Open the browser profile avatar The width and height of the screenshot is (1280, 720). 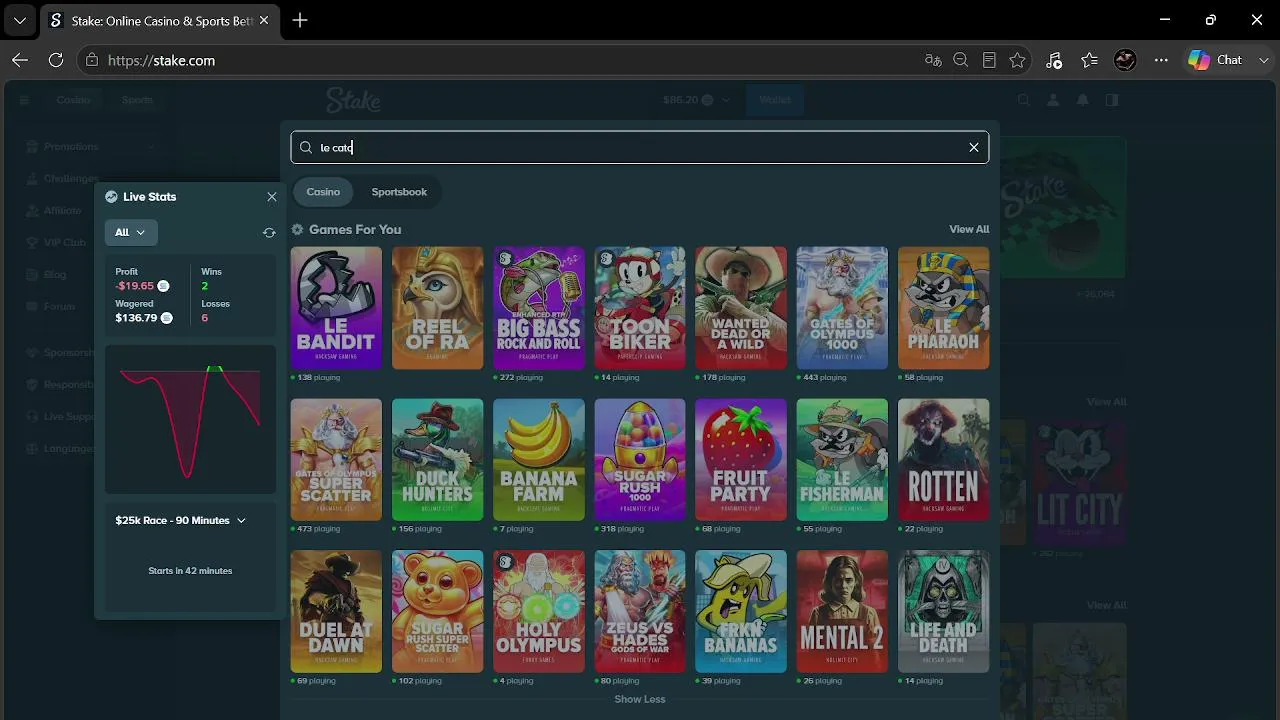click(1125, 60)
